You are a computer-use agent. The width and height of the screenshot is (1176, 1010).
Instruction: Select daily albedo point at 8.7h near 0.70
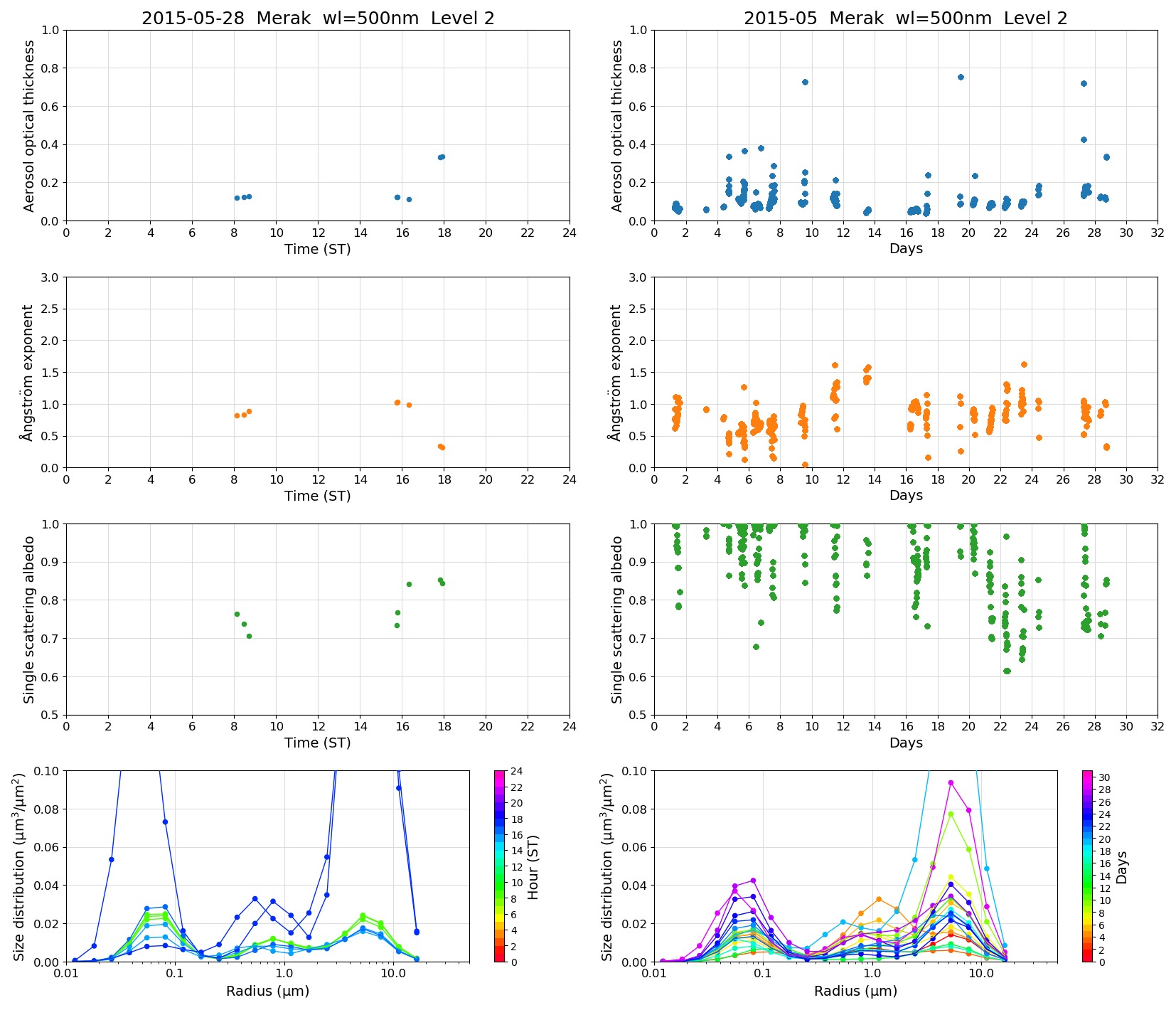pos(249,636)
